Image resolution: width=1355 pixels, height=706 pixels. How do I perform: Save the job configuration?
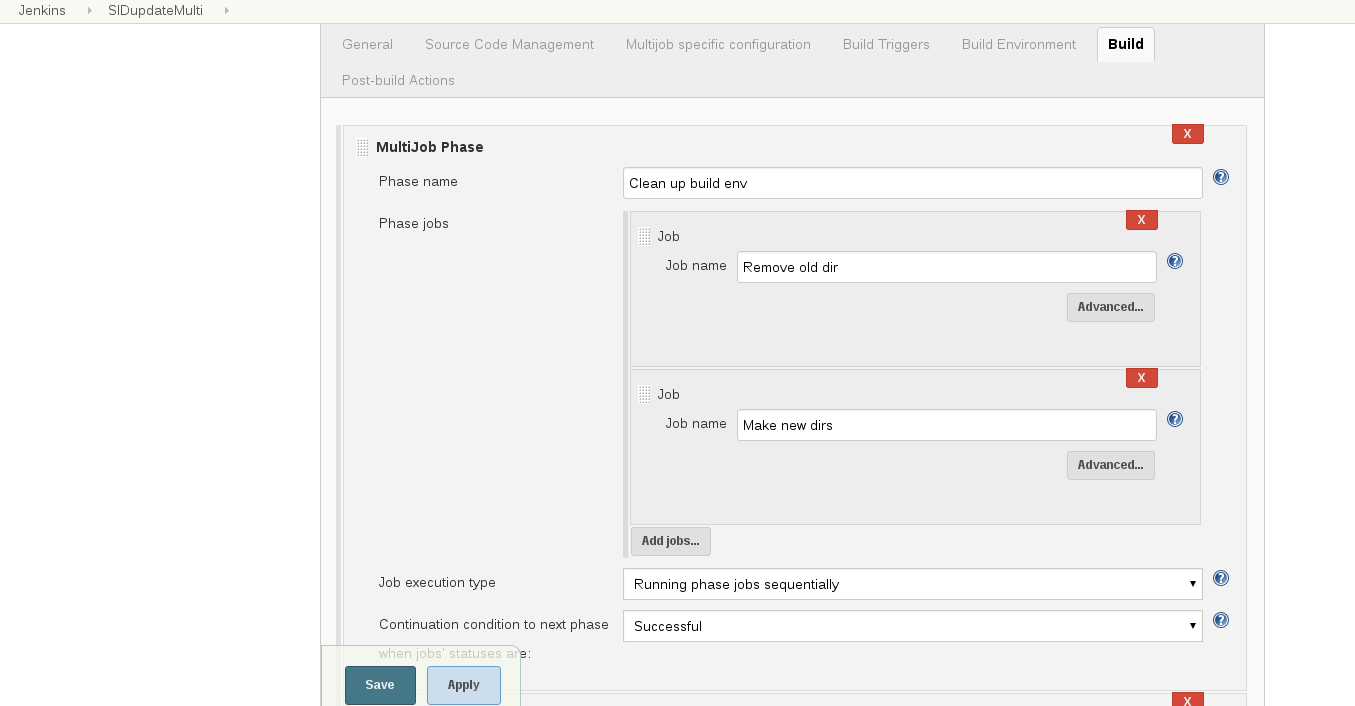click(x=380, y=685)
